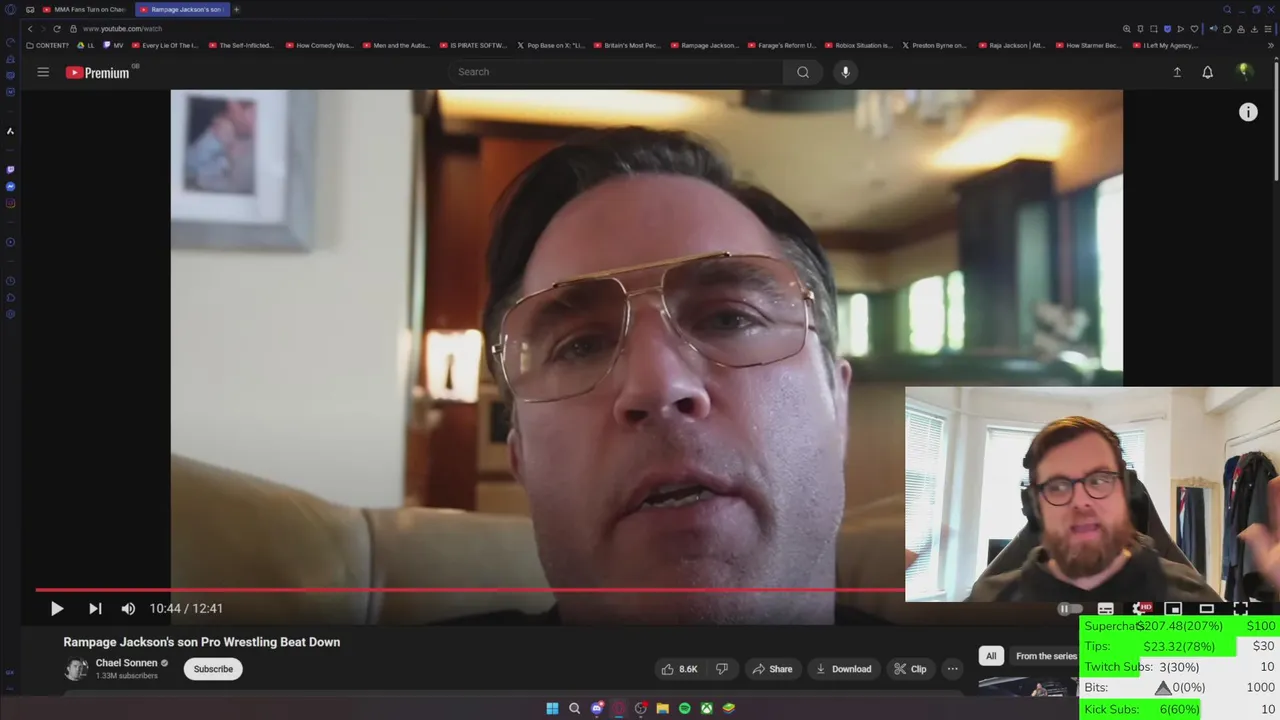The image size is (1280, 720).
Task: Open Windows taskbar search
Action: 574,708
